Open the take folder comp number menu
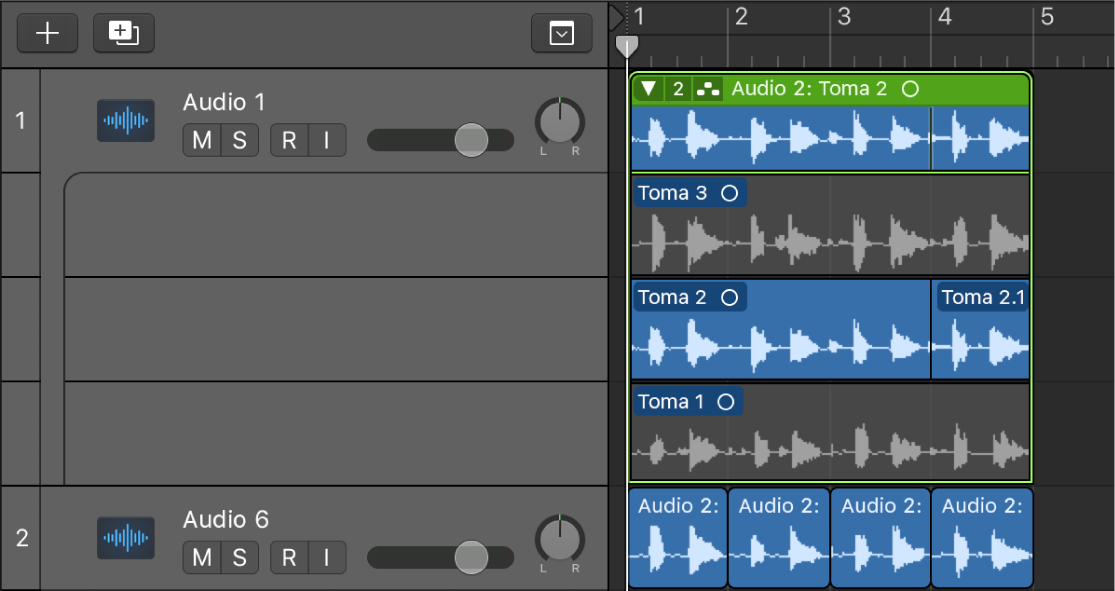Image resolution: width=1115 pixels, height=591 pixels. point(678,89)
